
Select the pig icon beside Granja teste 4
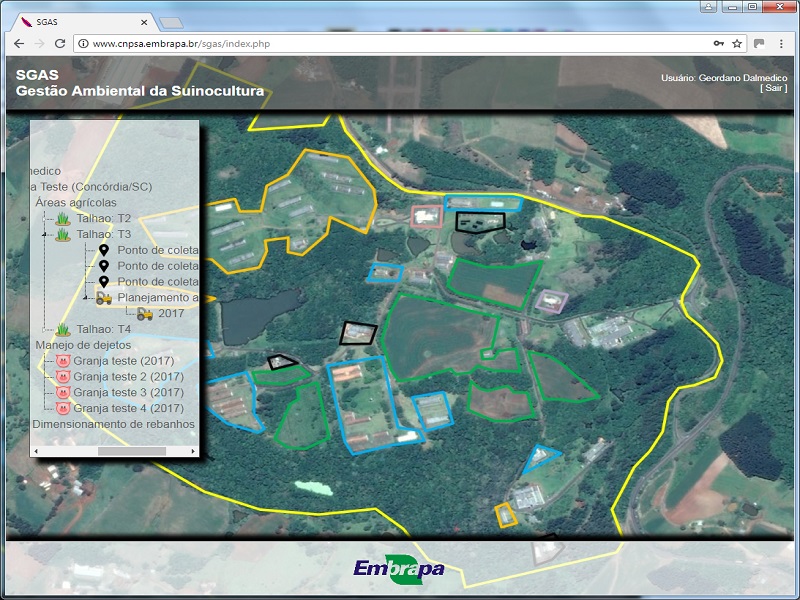click(62, 408)
